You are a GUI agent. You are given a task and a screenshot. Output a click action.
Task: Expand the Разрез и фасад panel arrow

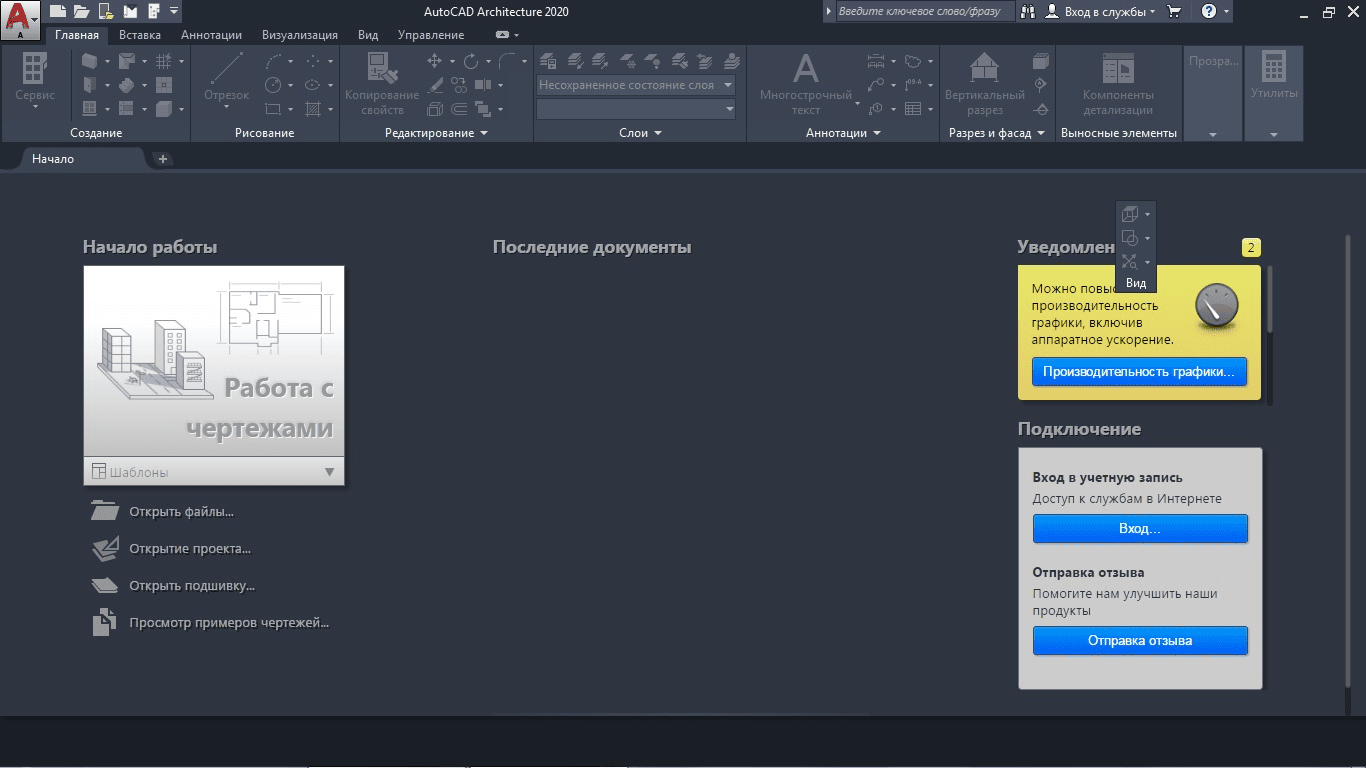click(x=1041, y=133)
